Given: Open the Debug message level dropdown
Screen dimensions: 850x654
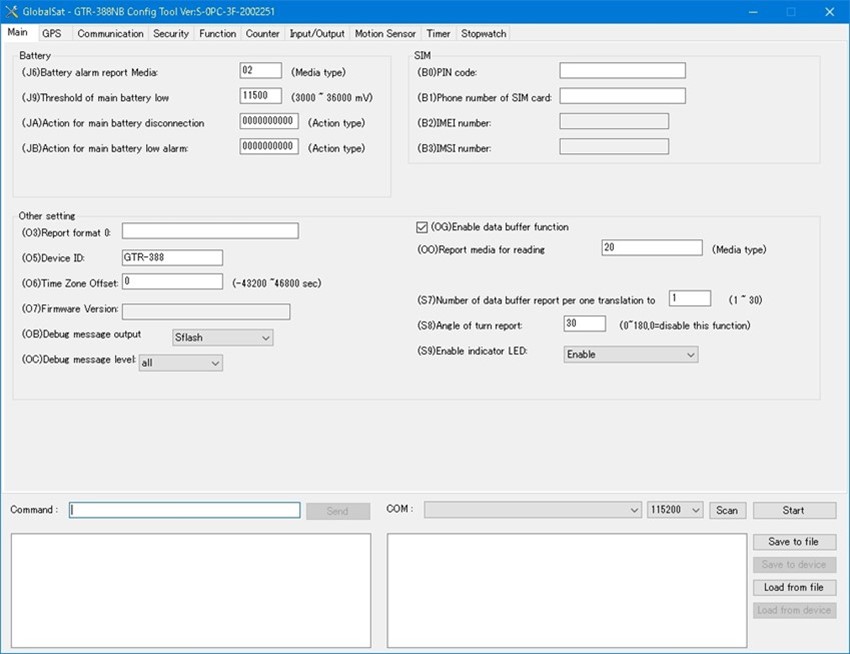Looking at the screenshot, I should pyautogui.click(x=181, y=363).
